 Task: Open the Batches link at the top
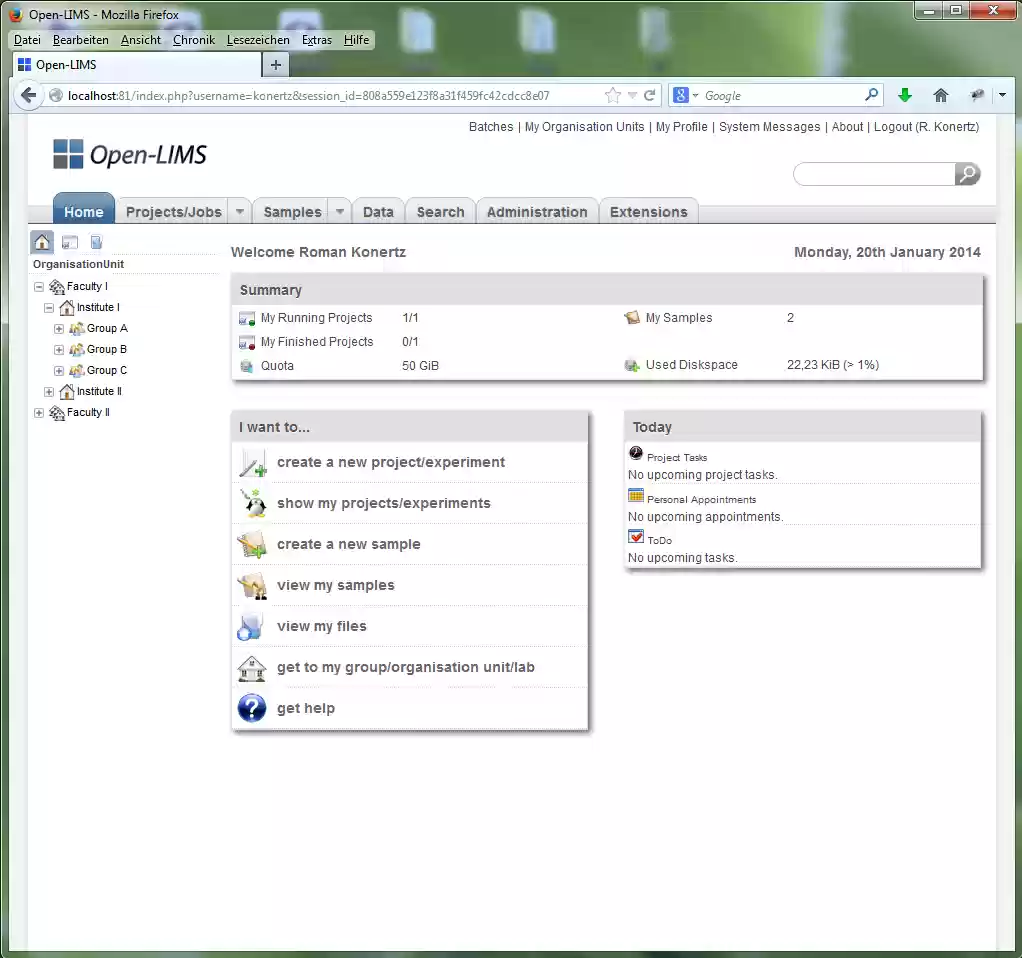pos(490,127)
